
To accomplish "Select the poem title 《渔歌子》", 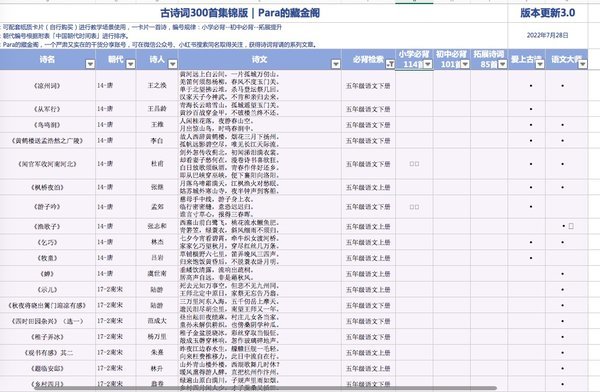I will 47,227.
